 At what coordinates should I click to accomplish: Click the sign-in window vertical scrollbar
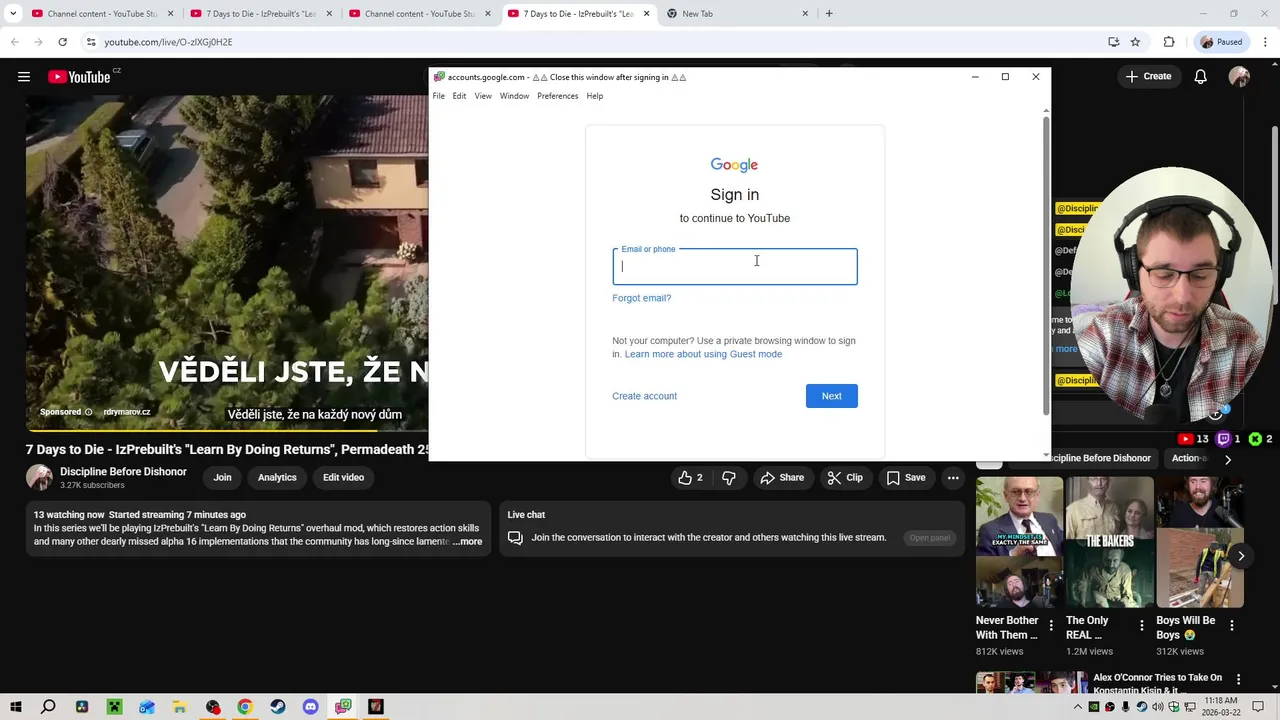click(1046, 265)
